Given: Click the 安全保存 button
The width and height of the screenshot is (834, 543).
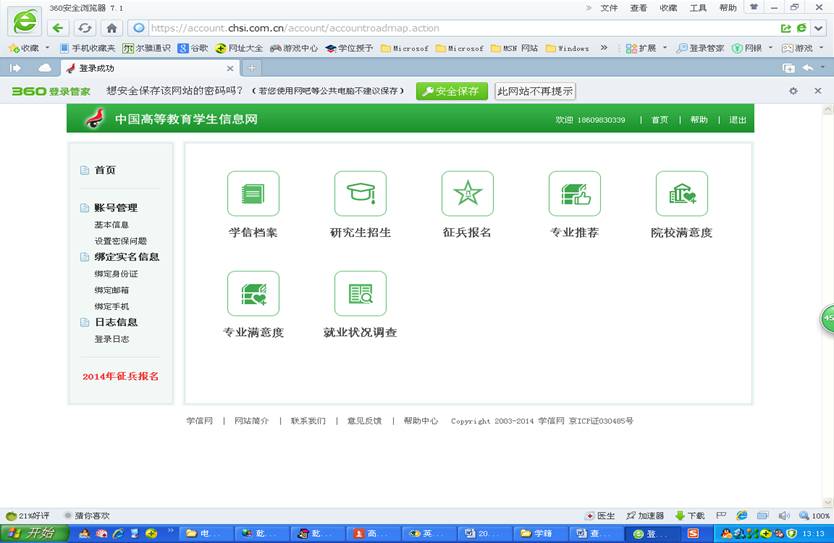Looking at the screenshot, I should [452, 91].
